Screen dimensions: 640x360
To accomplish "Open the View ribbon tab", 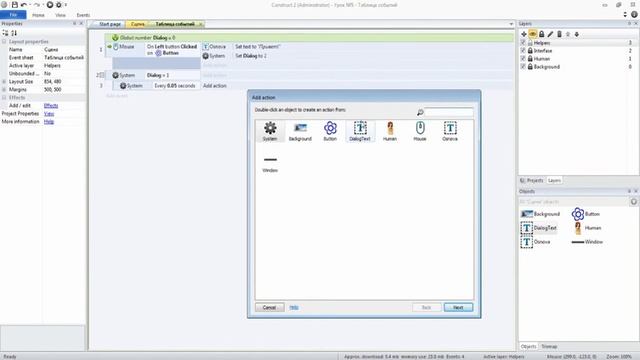I will coord(60,15).
